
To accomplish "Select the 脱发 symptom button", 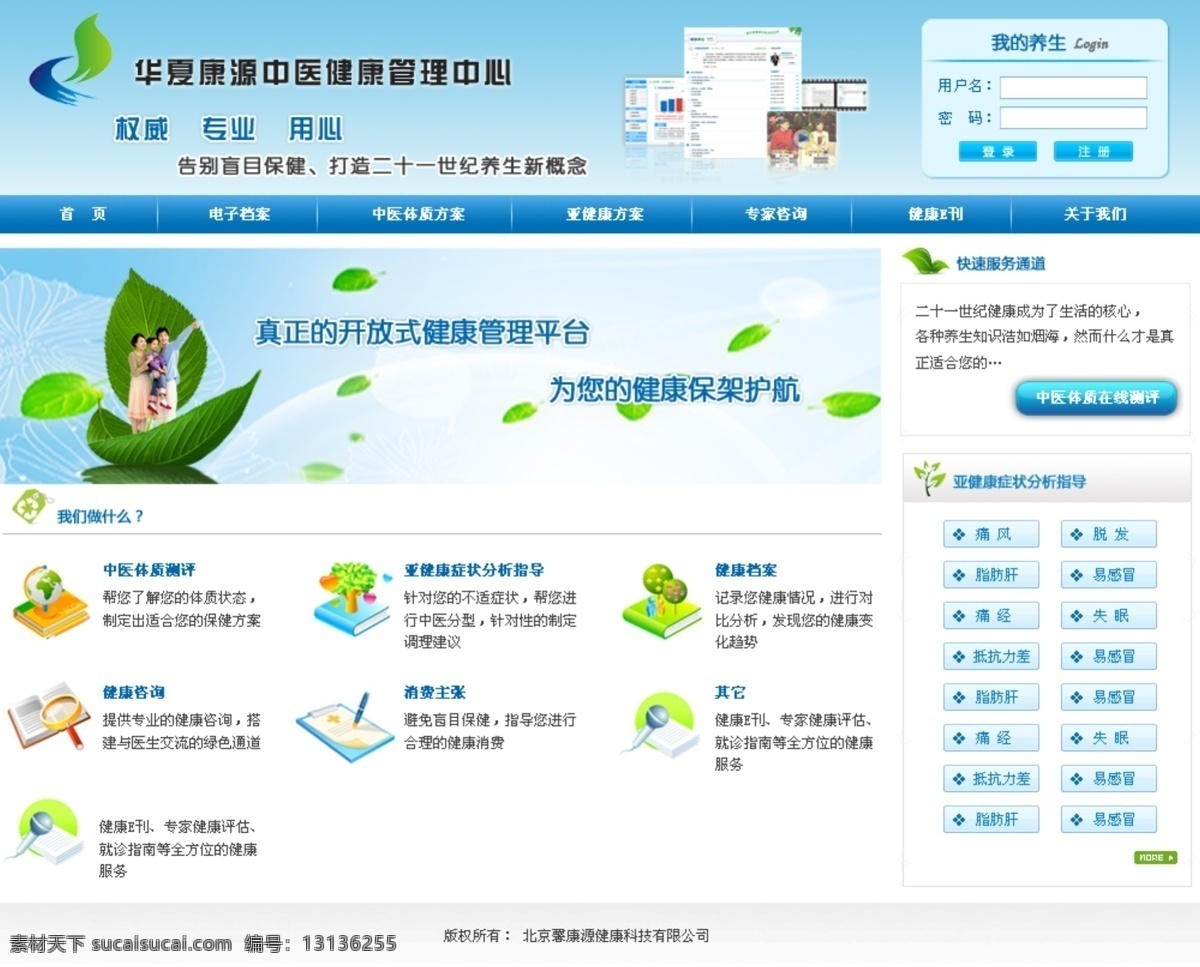I will click(1109, 534).
